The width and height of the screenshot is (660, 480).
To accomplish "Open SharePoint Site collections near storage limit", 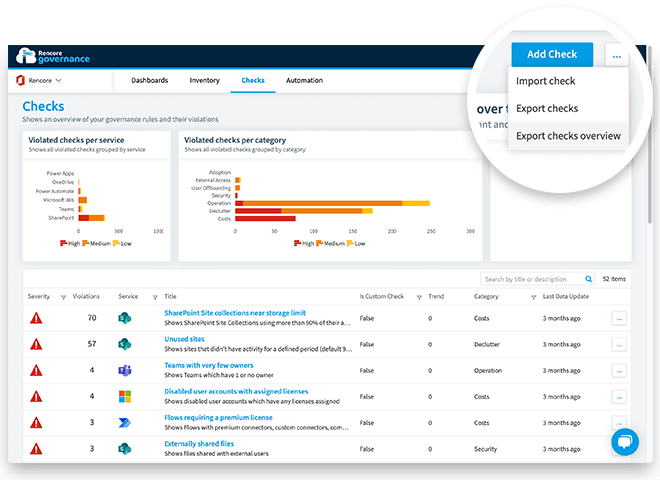I will [x=235, y=313].
